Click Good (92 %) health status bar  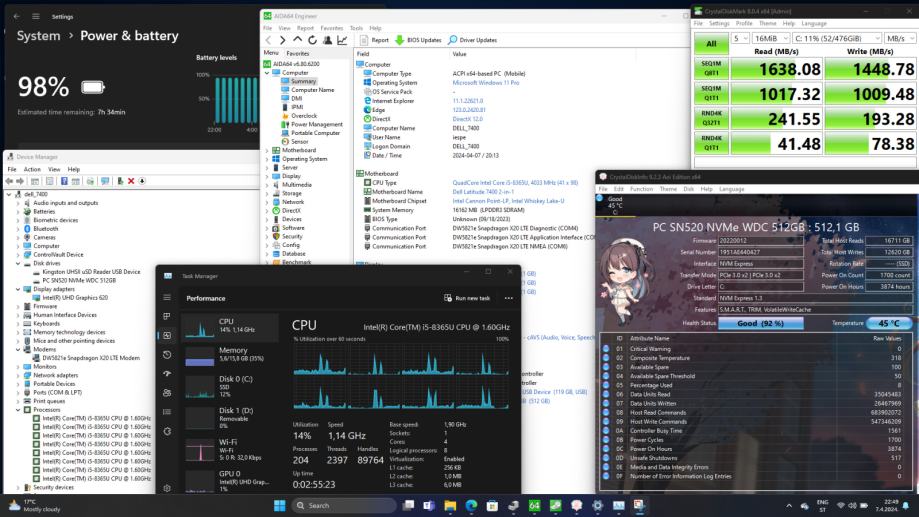(761, 323)
